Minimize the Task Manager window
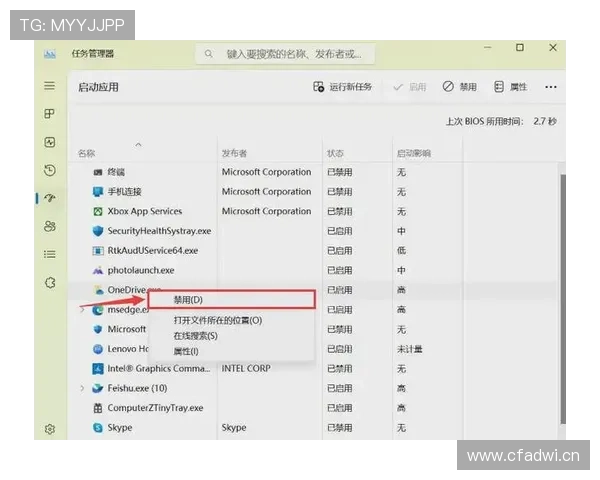The height and width of the screenshot is (480, 600). (x=488, y=47)
